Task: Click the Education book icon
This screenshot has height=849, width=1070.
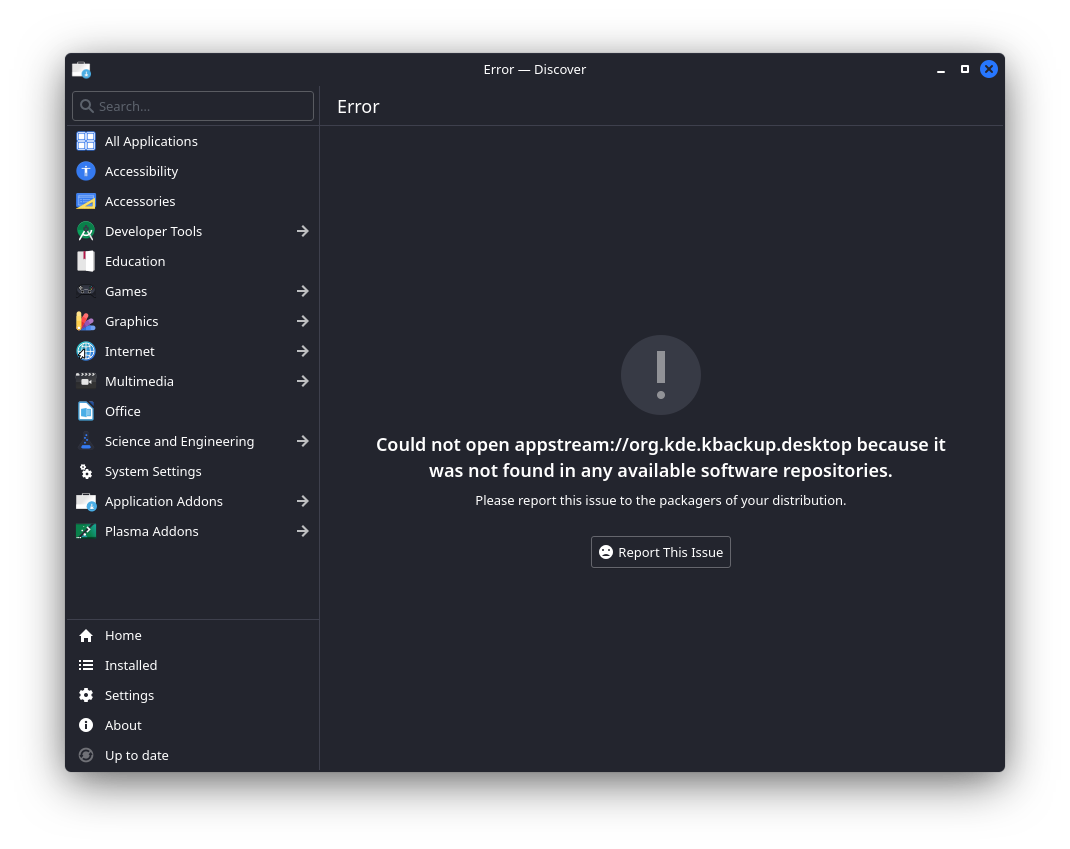Action: (x=86, y=261)
